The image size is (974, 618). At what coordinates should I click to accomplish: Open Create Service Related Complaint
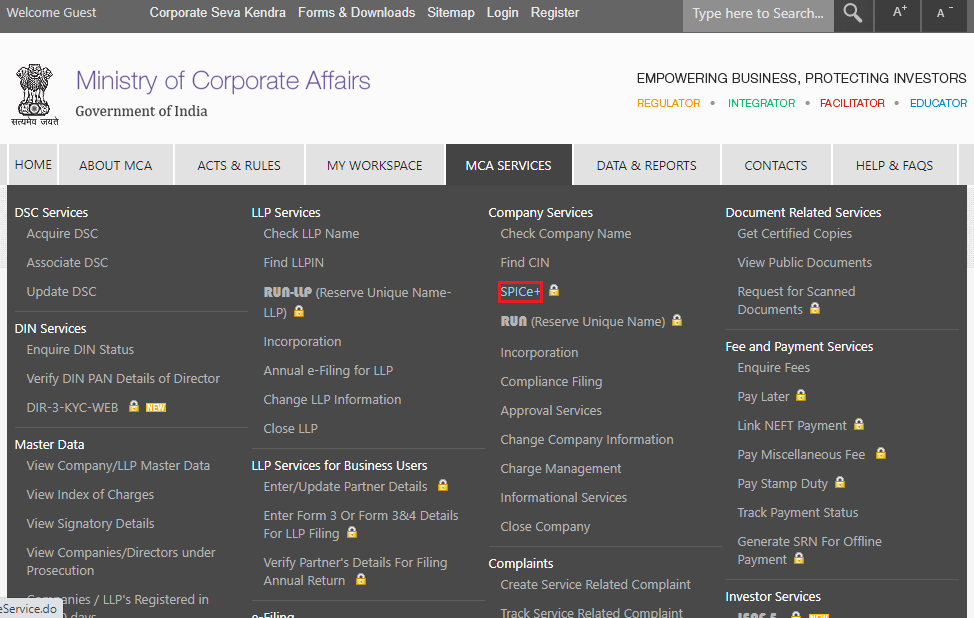click(595, 584)
